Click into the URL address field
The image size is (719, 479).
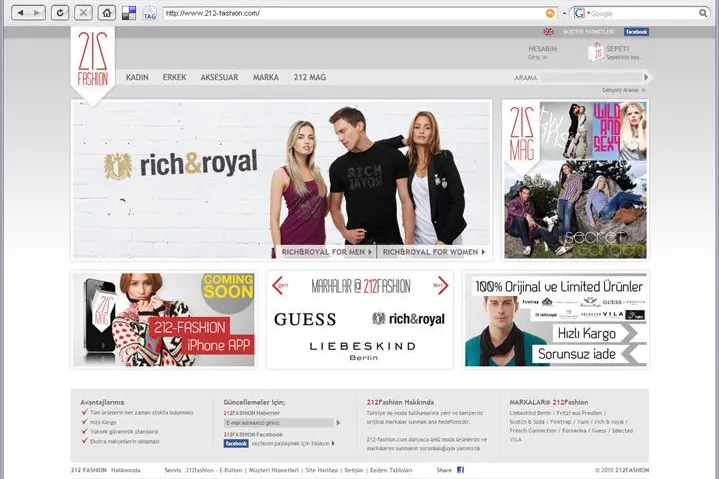353,13
